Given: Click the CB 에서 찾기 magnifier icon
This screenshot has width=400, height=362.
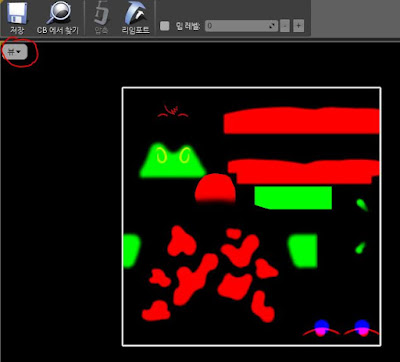Looking at the screenshot, I should (x=59, y=13).
